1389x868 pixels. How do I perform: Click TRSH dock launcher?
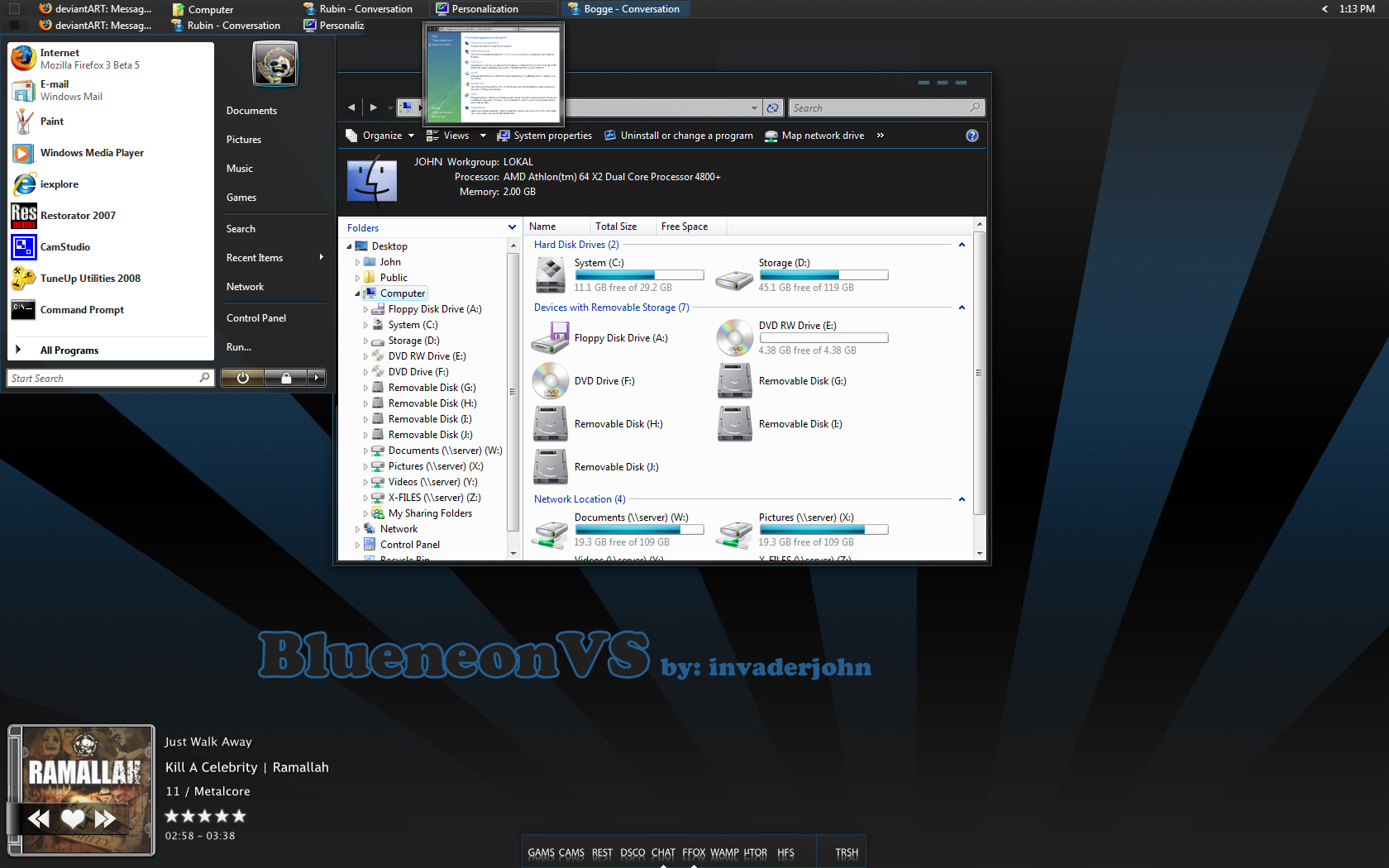coord(847,853)
